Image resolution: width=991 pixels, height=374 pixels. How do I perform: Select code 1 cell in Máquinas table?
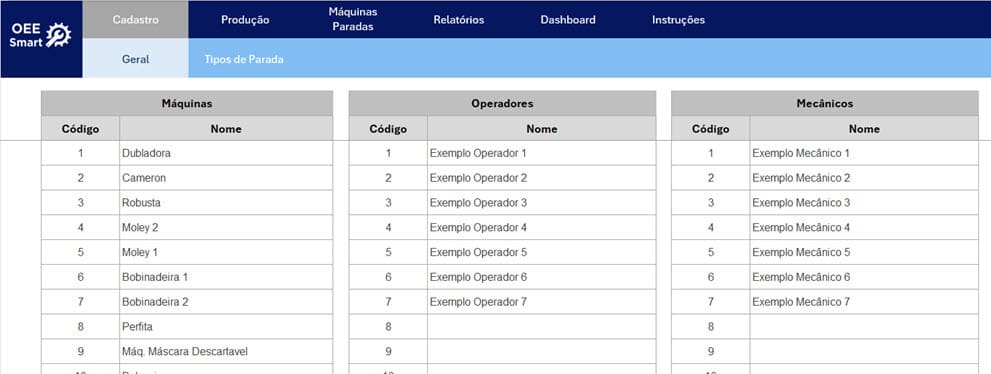tap(80, 153)
